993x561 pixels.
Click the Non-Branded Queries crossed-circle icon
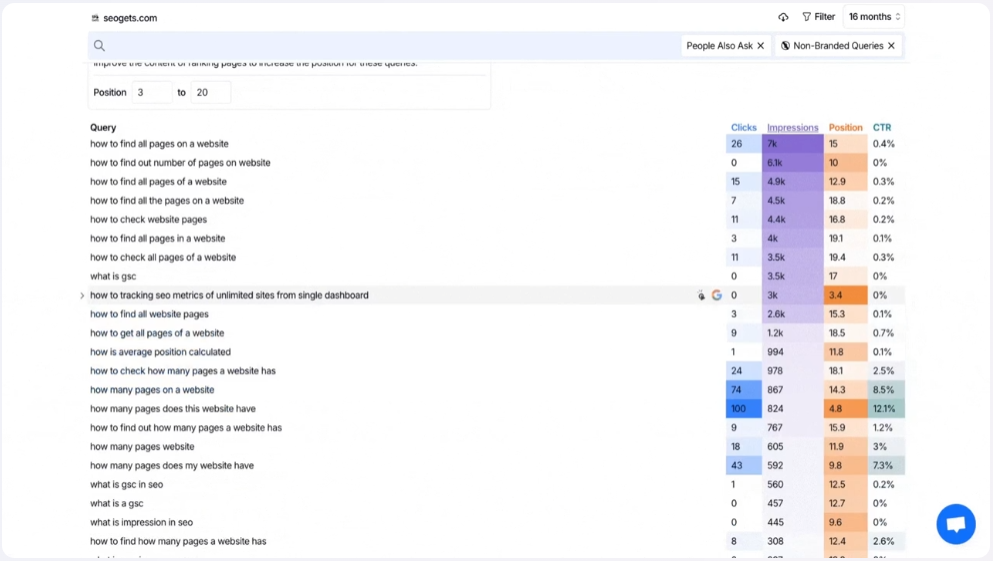coord(785,46)
